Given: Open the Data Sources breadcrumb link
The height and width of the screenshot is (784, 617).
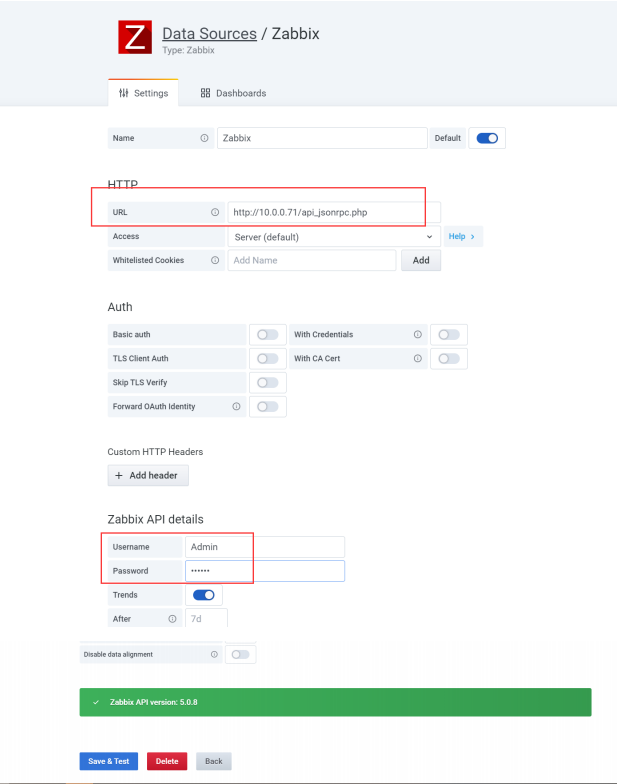Looking at the screenshot, I should tap(210, 34).
